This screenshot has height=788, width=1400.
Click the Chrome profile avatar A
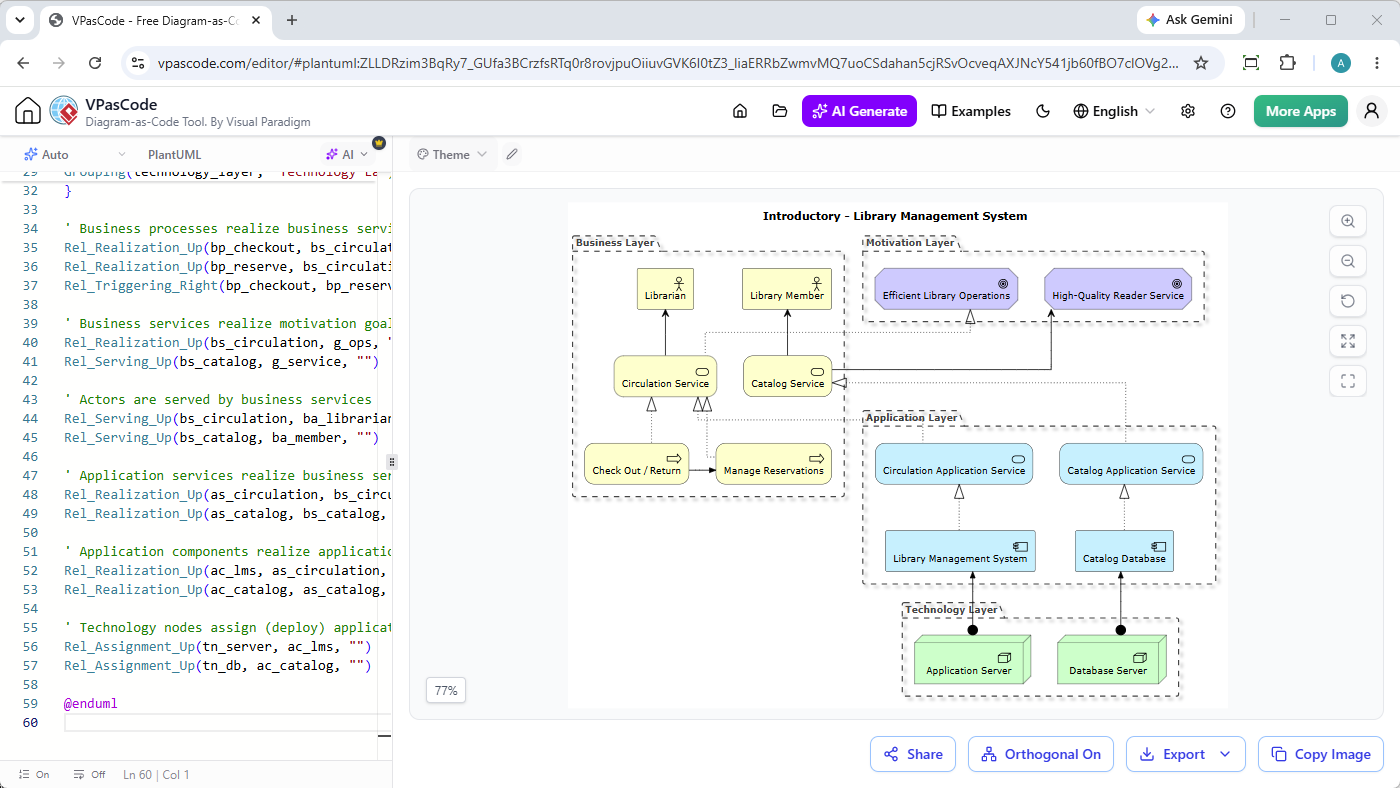1341,63
